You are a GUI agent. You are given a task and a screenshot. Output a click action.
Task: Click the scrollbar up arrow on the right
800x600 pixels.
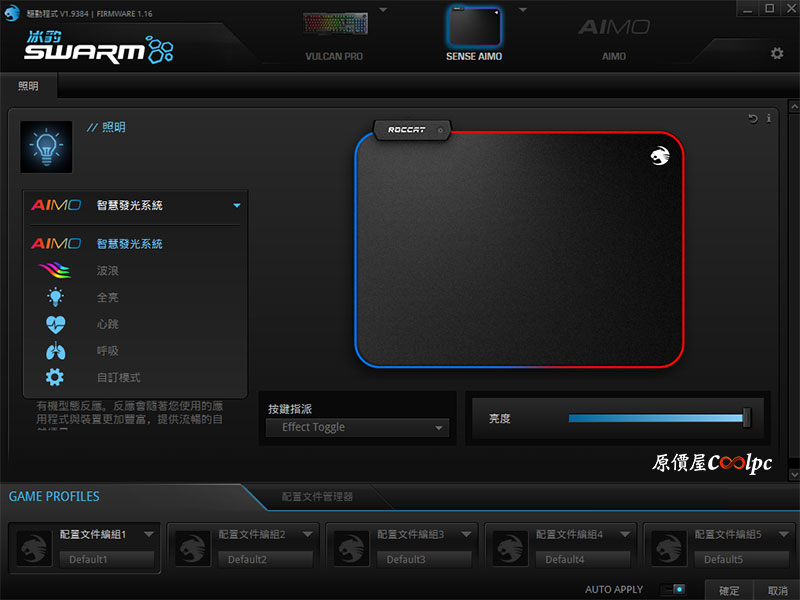(794, 107)
